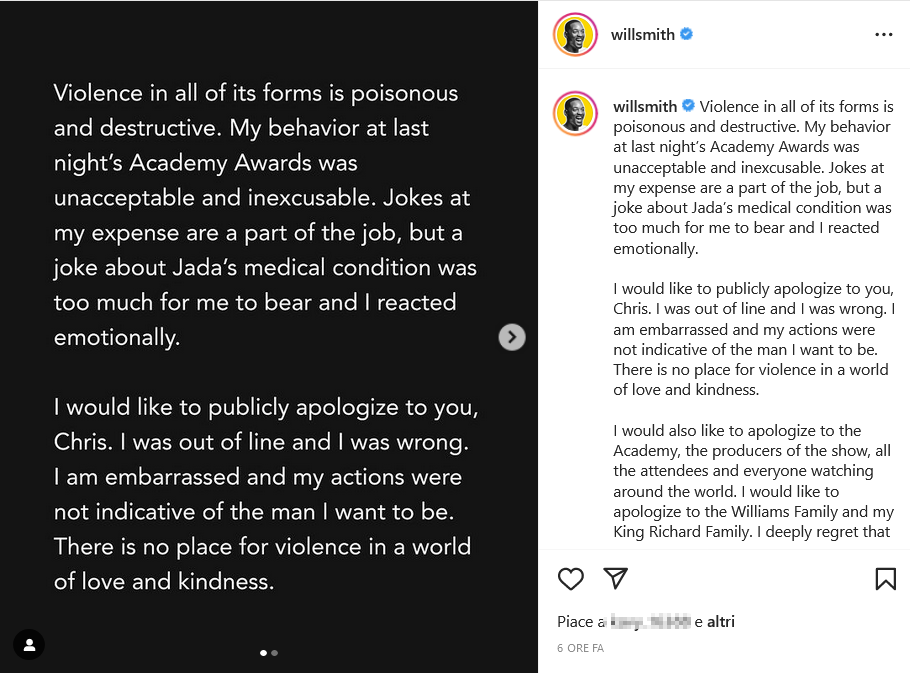Show tagged people on the image
The image size is (914, 676).
[29, 644]
